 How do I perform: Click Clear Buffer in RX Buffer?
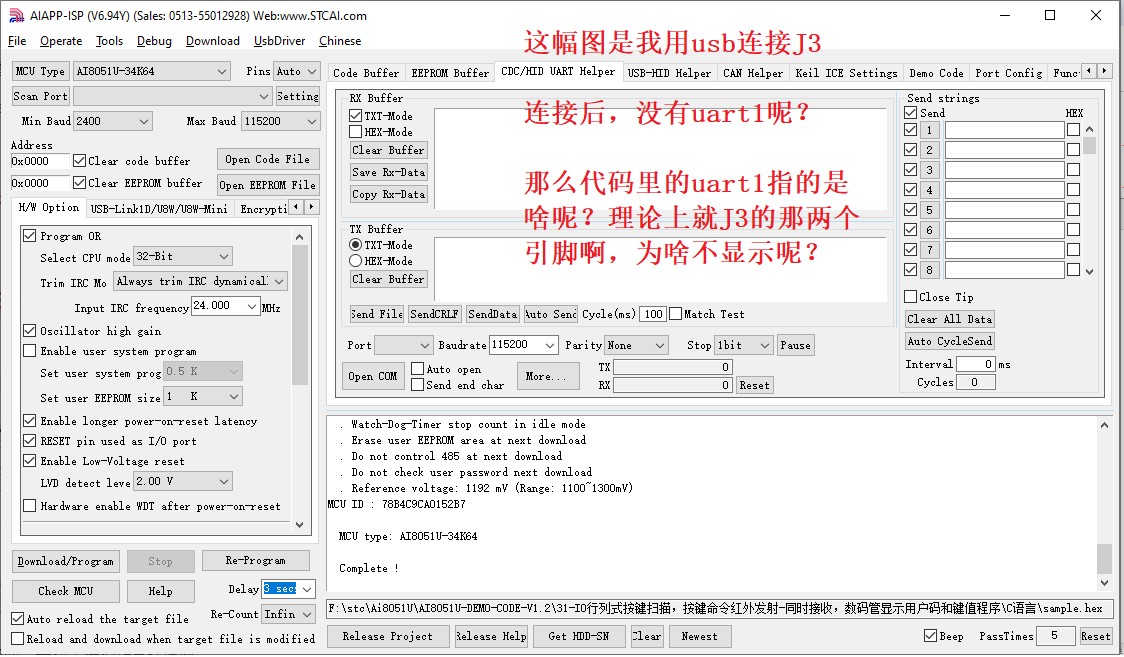[388, 150]
